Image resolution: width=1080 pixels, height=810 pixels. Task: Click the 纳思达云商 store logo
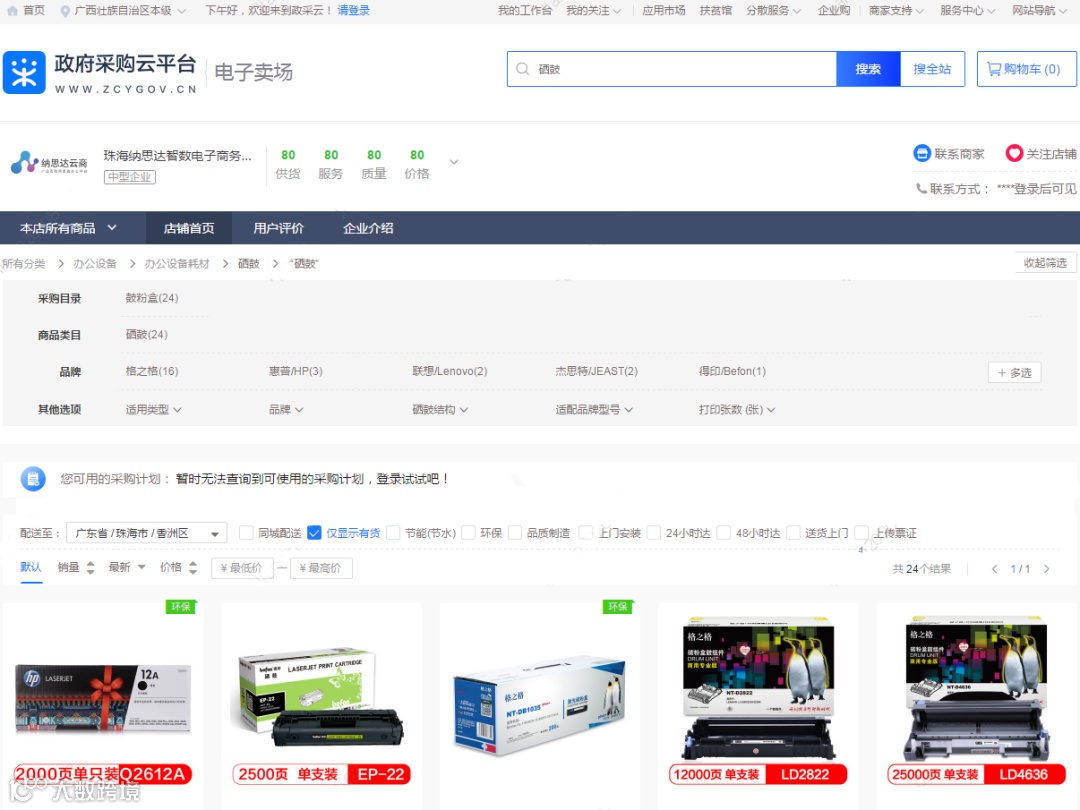[x=49, y=163]
